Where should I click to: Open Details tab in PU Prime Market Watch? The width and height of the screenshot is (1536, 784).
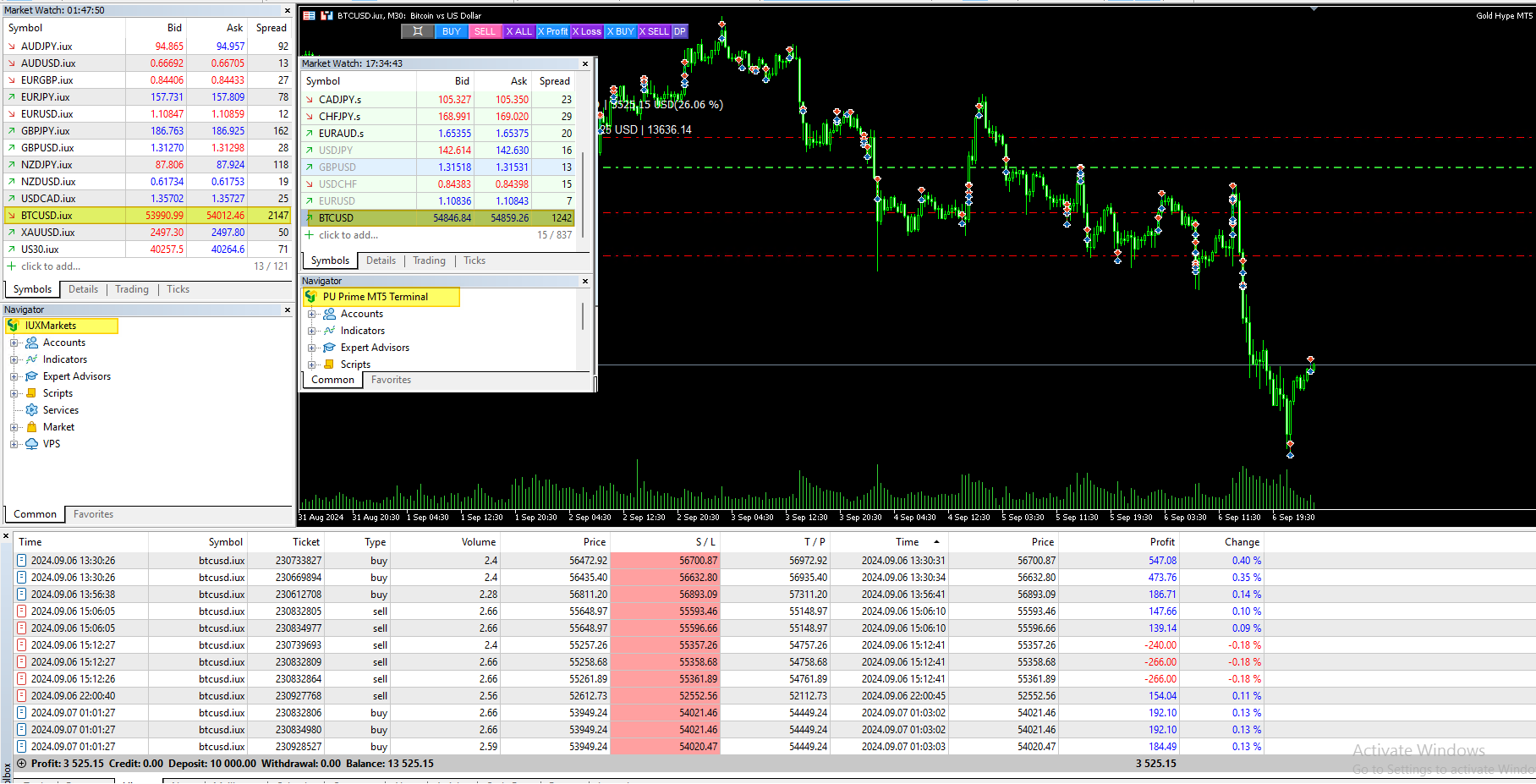coord(381,260)
